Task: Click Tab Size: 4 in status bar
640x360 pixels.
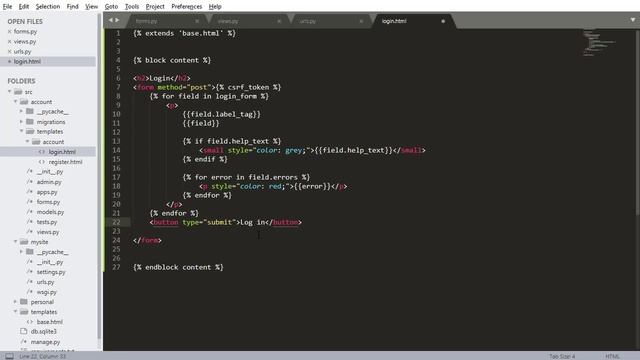Action: [x=562, y=356]
